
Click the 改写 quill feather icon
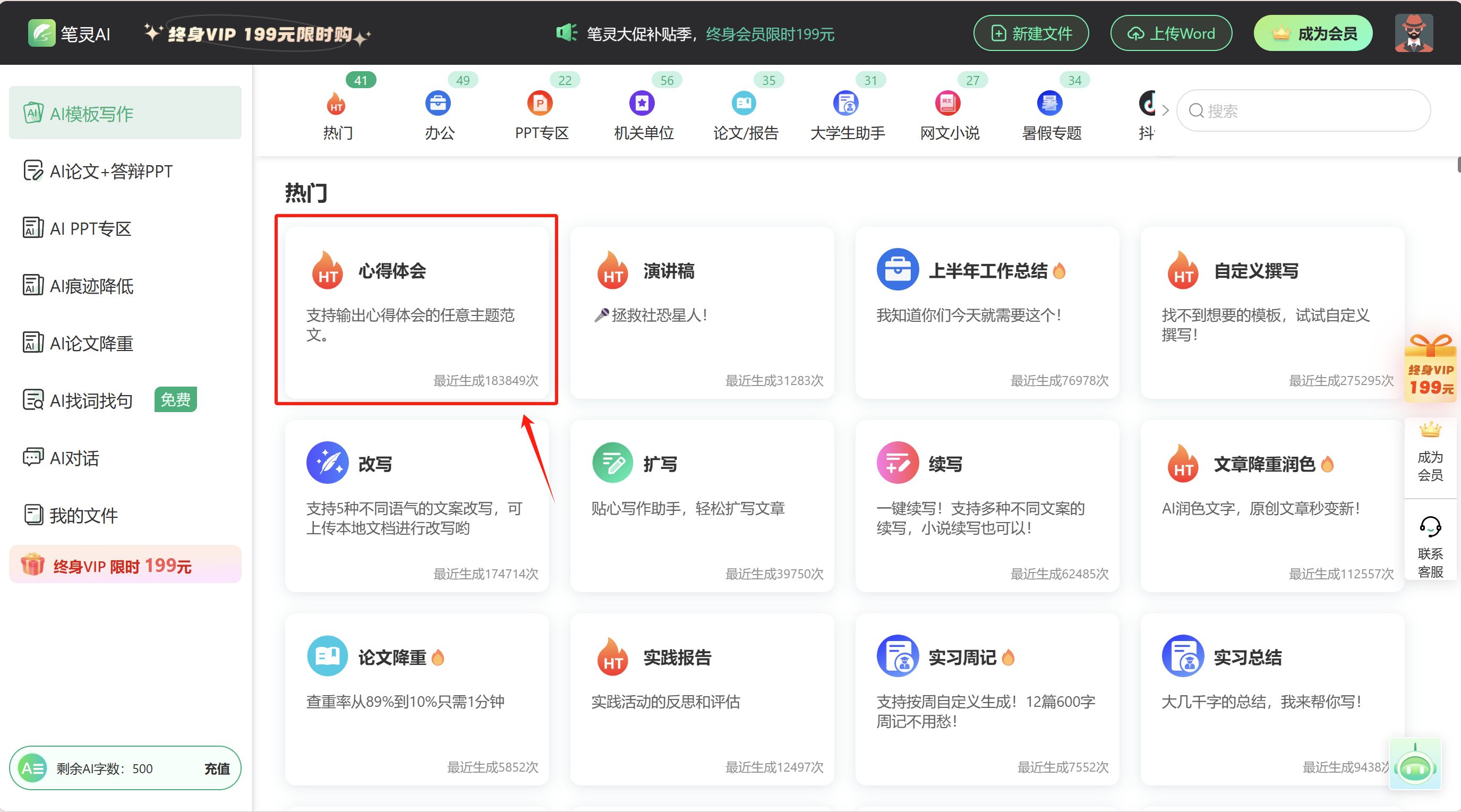point(327,463)
